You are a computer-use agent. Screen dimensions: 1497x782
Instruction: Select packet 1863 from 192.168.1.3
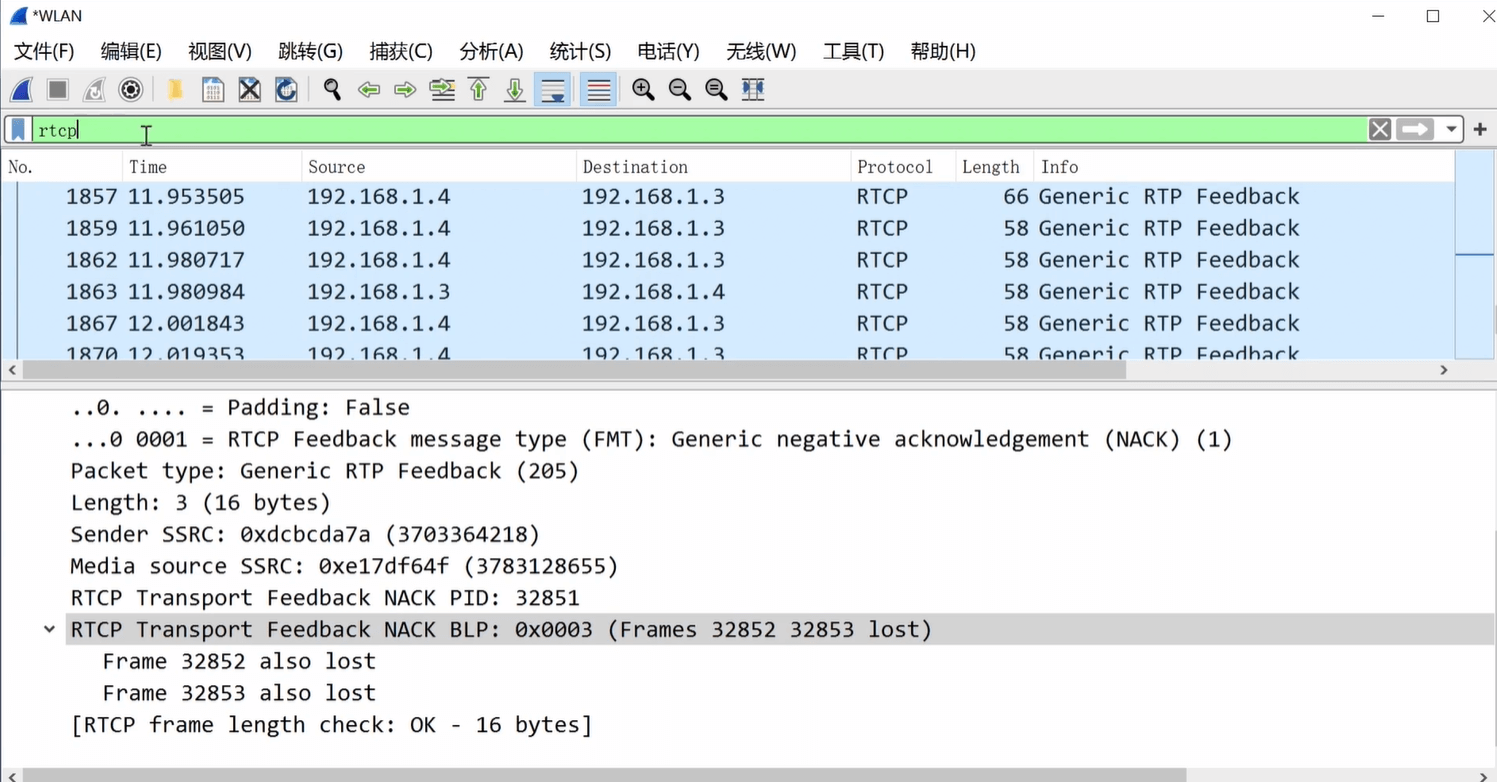pyautogui.click(x=728, y=292)
